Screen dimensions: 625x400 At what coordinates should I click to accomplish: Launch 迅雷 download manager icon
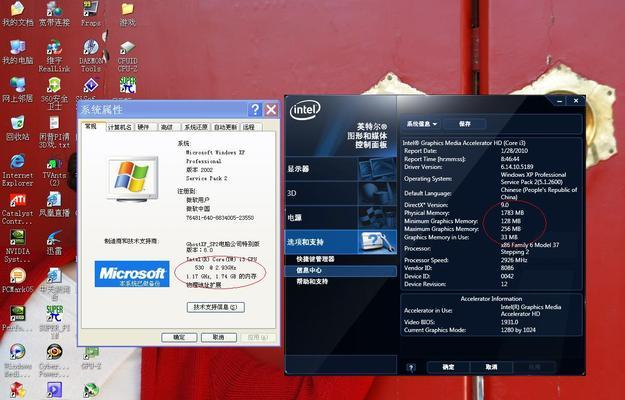54,242
